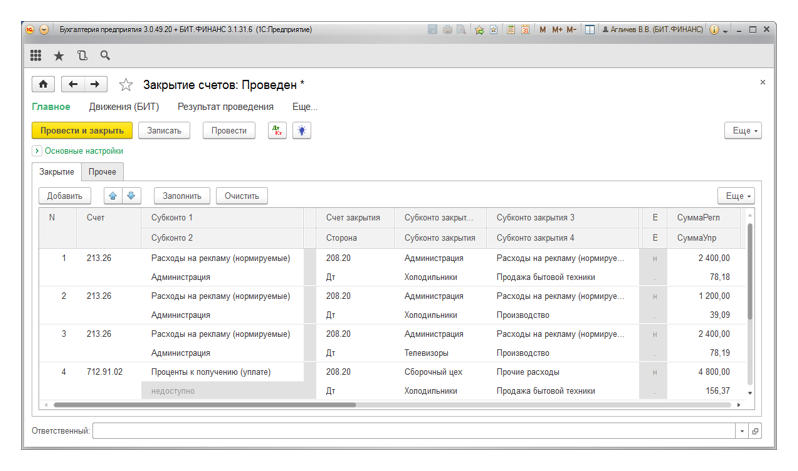This screenshot has height=471, width=798.
Task: Click the search magnifier icon
Action: click(105, 56)
